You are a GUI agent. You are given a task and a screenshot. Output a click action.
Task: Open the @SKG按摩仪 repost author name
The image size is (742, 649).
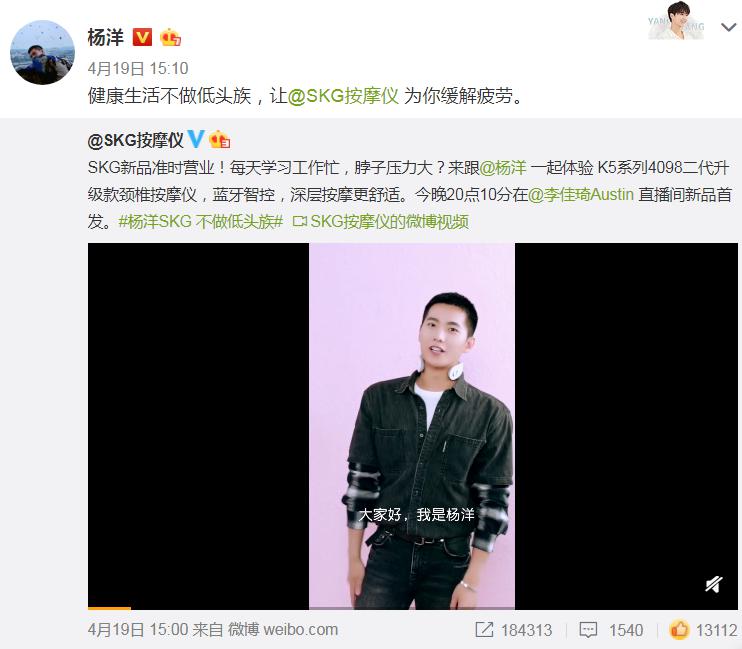(135, 140)
